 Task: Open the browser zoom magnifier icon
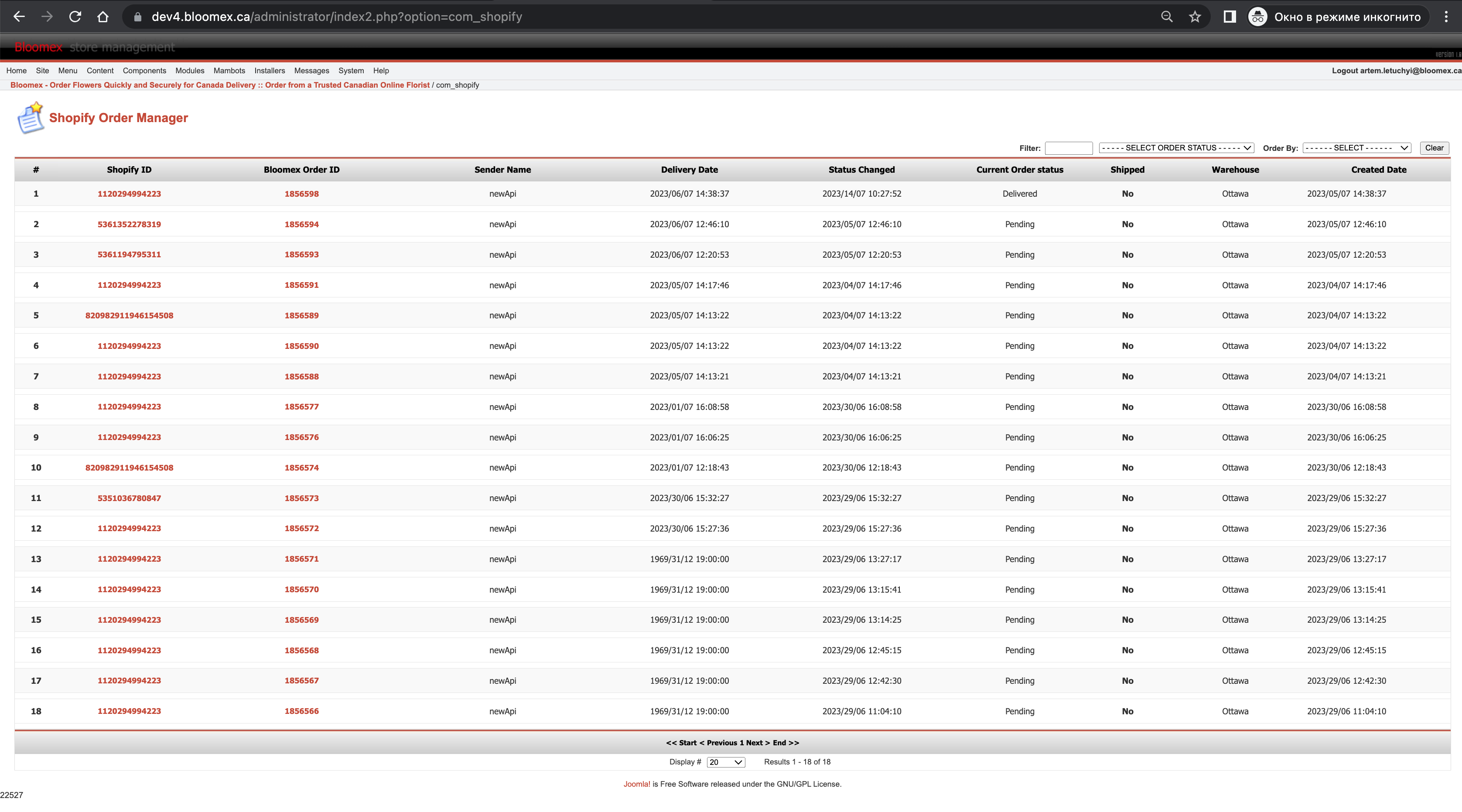1167,17
